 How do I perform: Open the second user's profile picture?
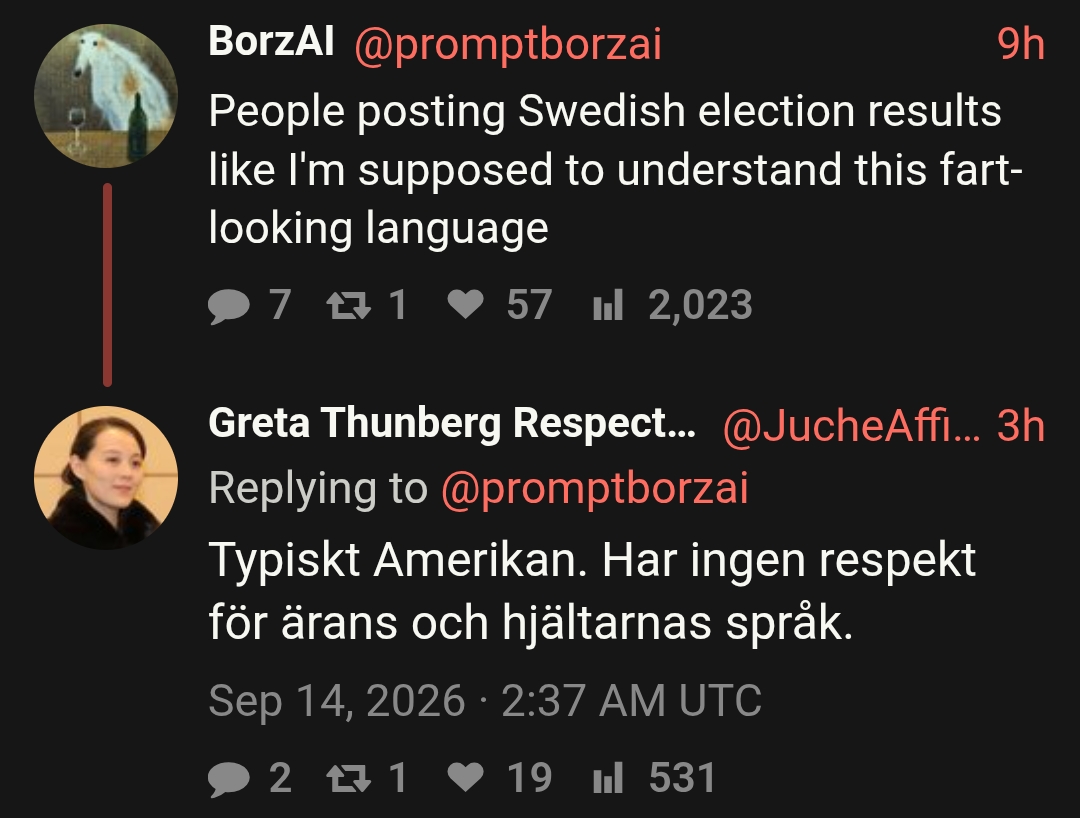point(106,478)
